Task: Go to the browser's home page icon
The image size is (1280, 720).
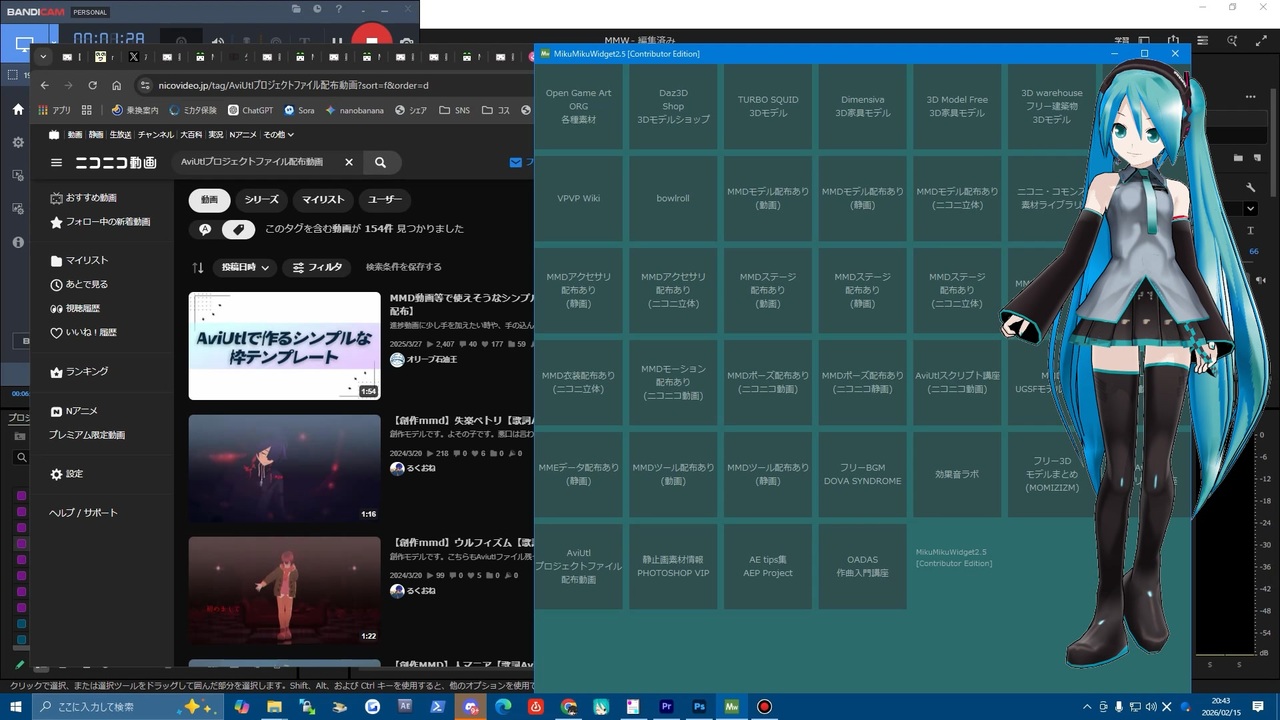Action: 117,86
